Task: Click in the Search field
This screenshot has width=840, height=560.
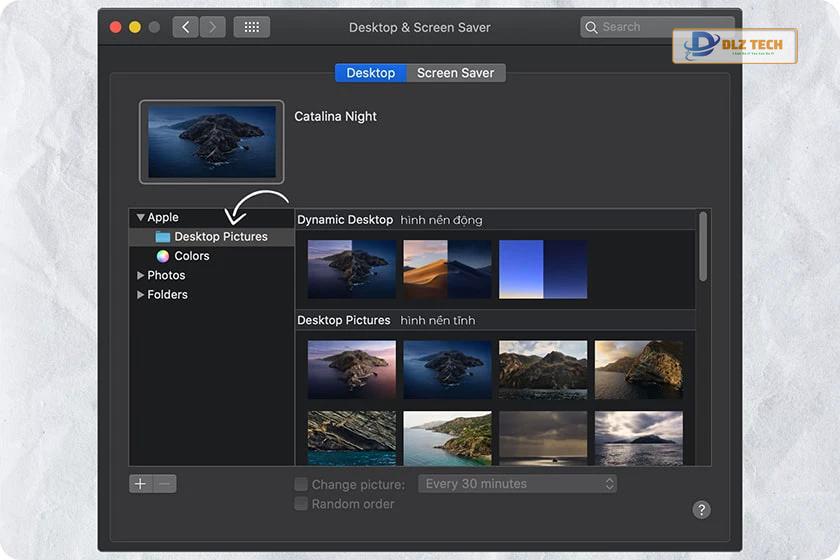Action: [656, 27]
